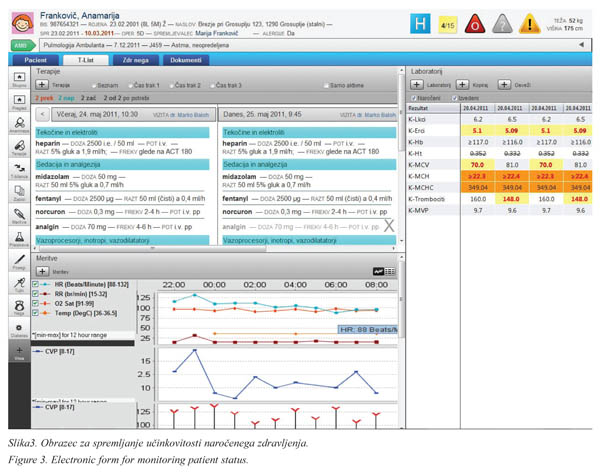Go to previous day with < button
Image resolution: width=600 pixels, height=472 pixels.
coord(42,114)
